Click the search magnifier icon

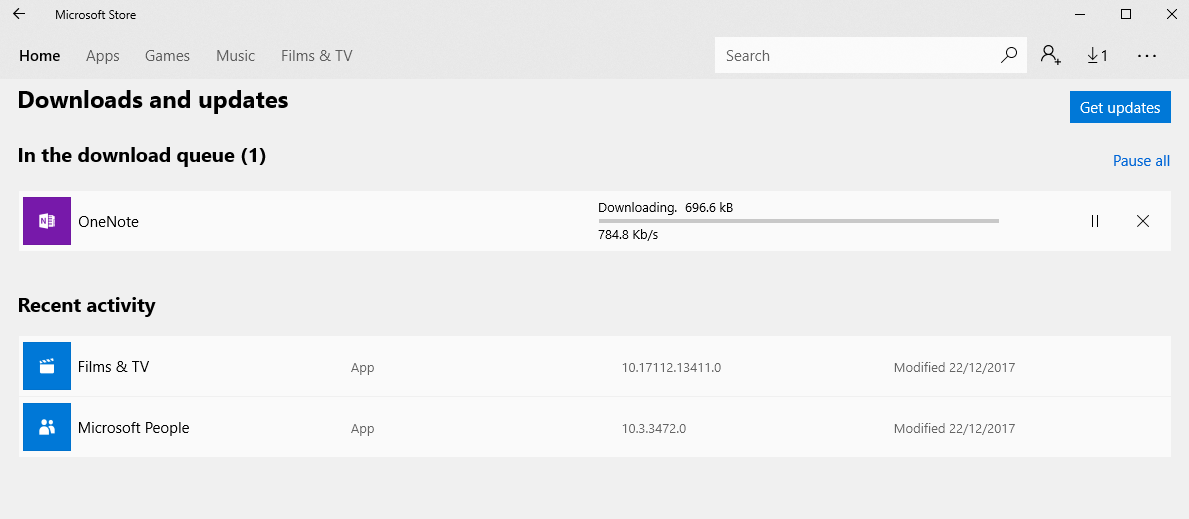1009,56
